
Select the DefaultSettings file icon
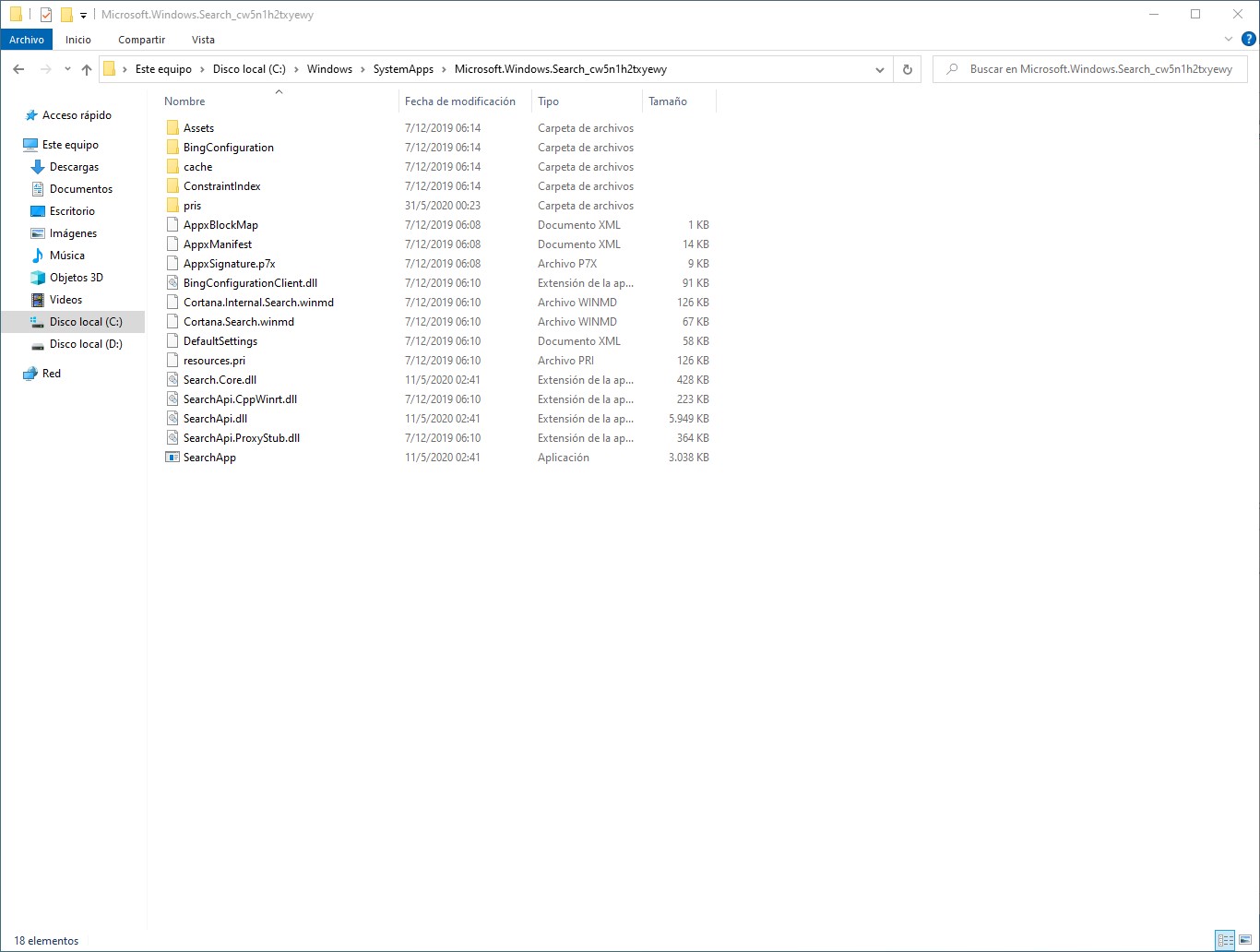click(172, 341)
